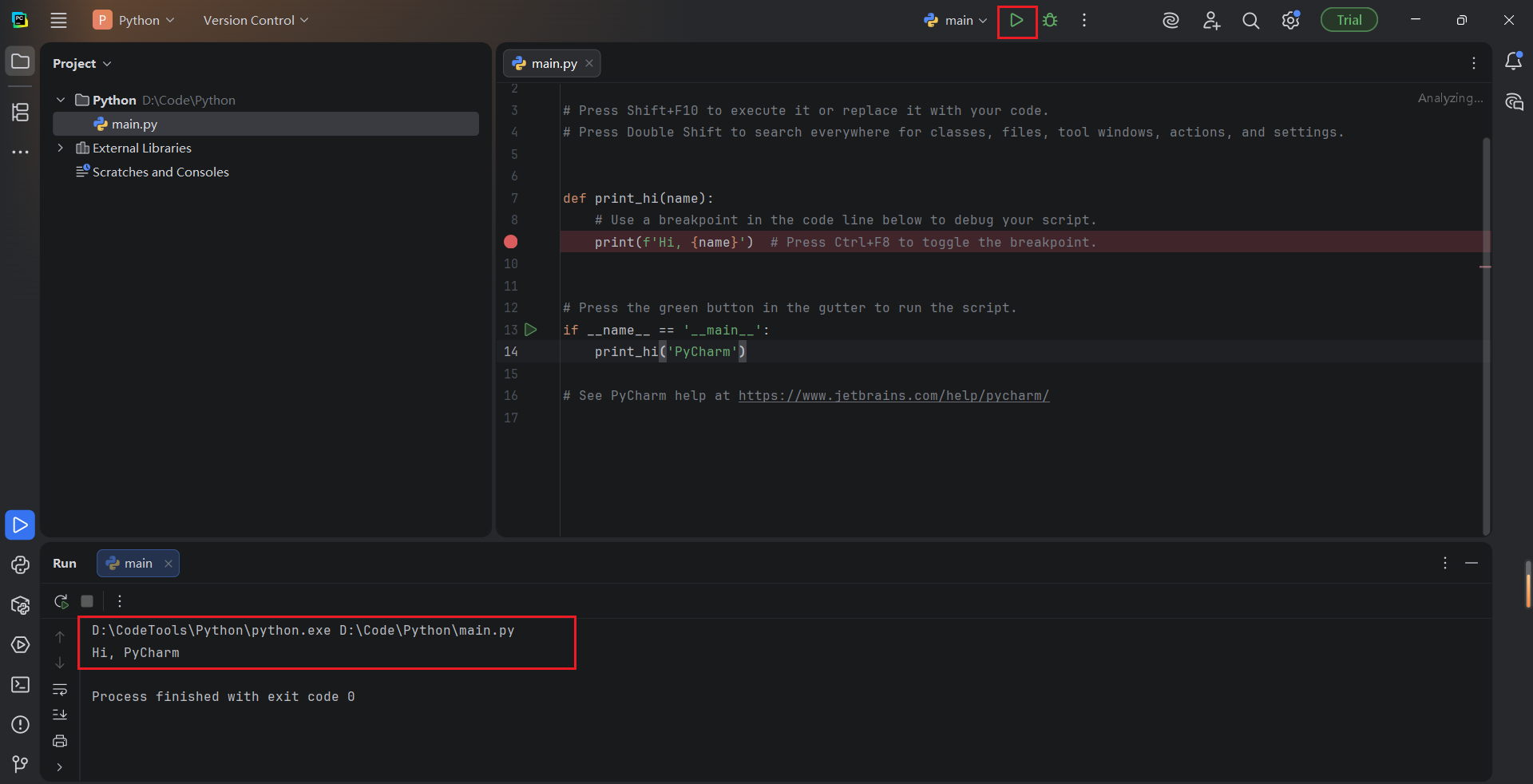Click the Analyzing status in editor

(x=1450, y=98)
